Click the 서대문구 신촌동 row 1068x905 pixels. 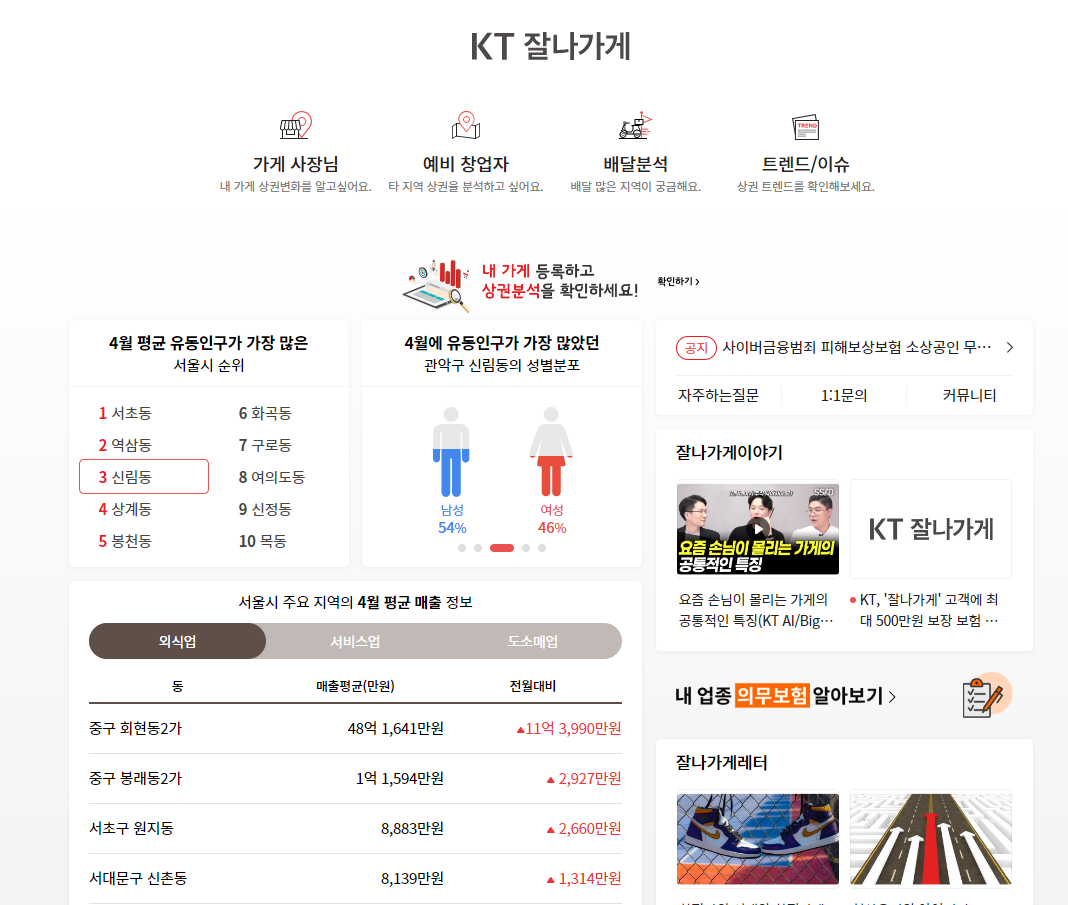(355, 878)
